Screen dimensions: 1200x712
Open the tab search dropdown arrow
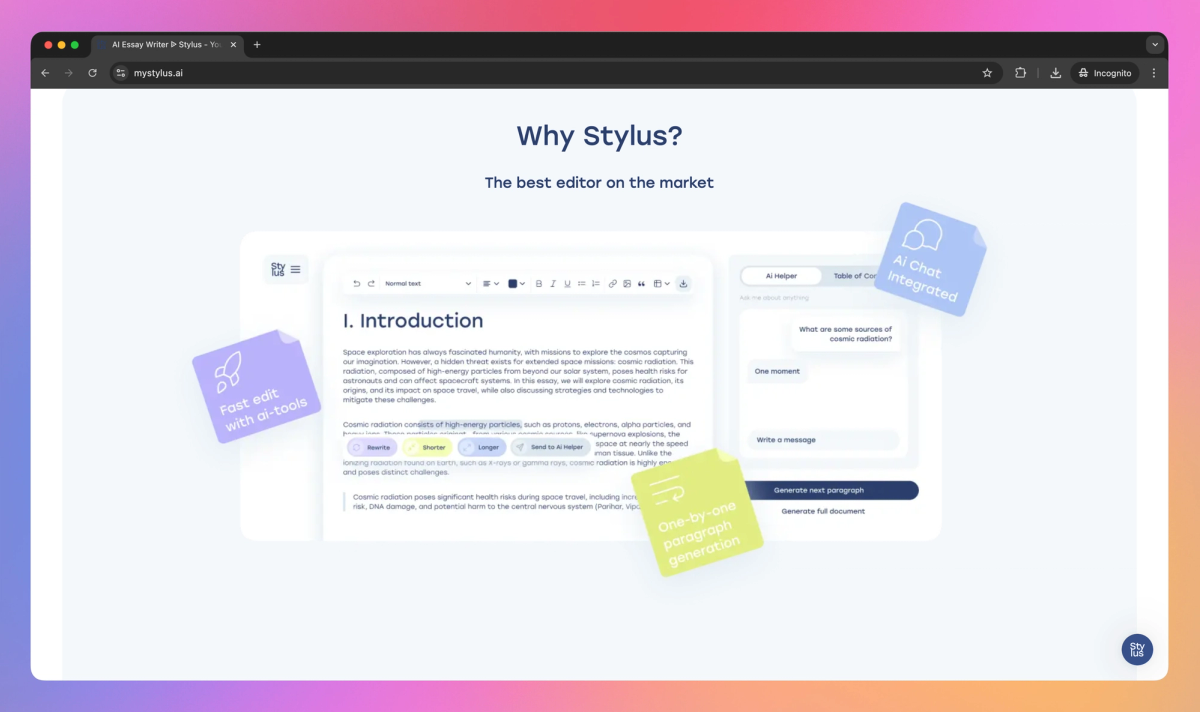click(x=1155, y=45)
